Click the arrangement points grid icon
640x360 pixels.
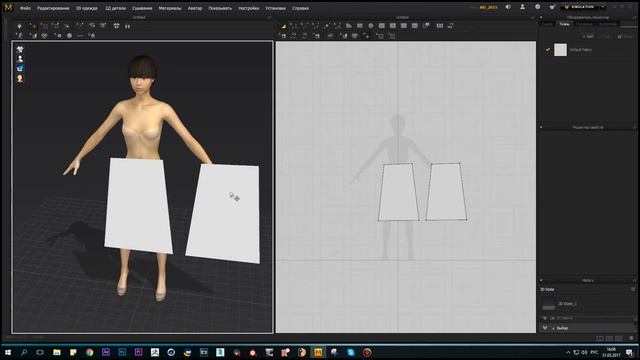point(117,26)
